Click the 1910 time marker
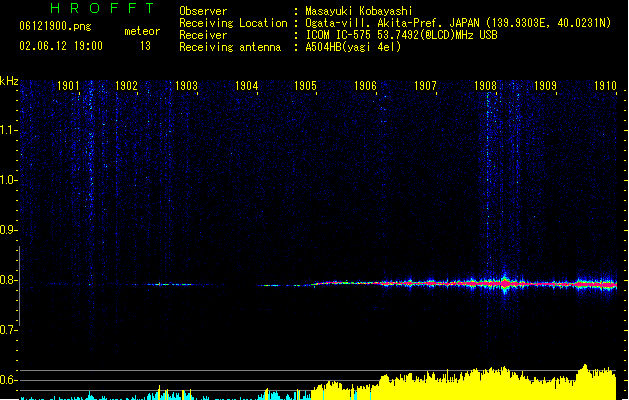Image resolution: width=629 pixels, height=400 pixels. pyautogui.click(x=605, y=86)
